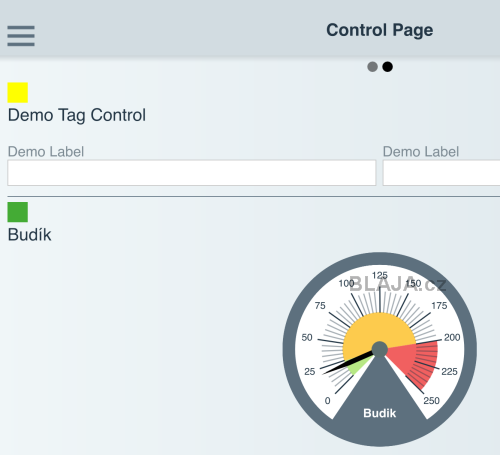Click the light green gauge zone
This screenshot has width=500, height=455.
(x=357, y=367)
